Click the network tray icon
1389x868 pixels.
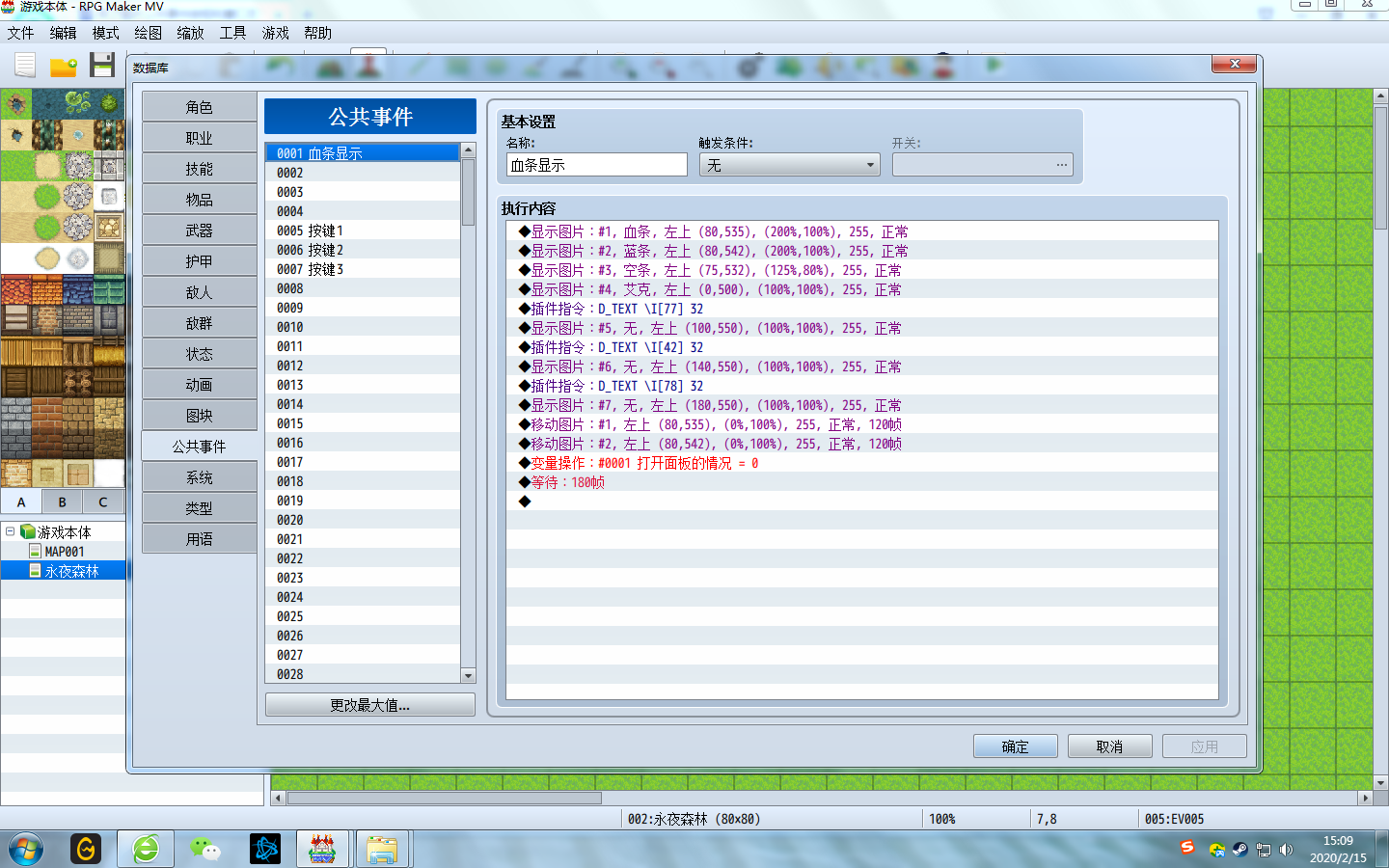click(x=1264, y=850)
